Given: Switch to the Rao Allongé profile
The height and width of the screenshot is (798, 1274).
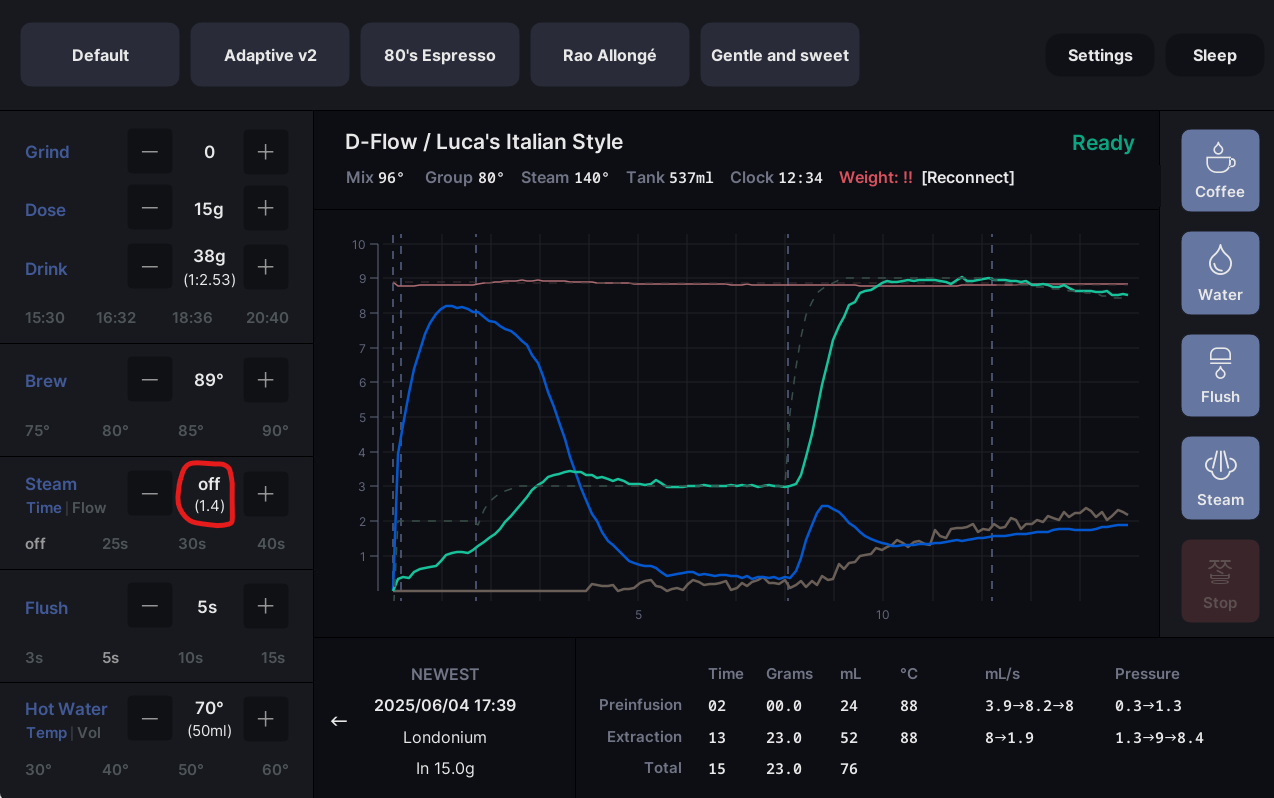Looking at the screenshot, I should click(610, 55).
